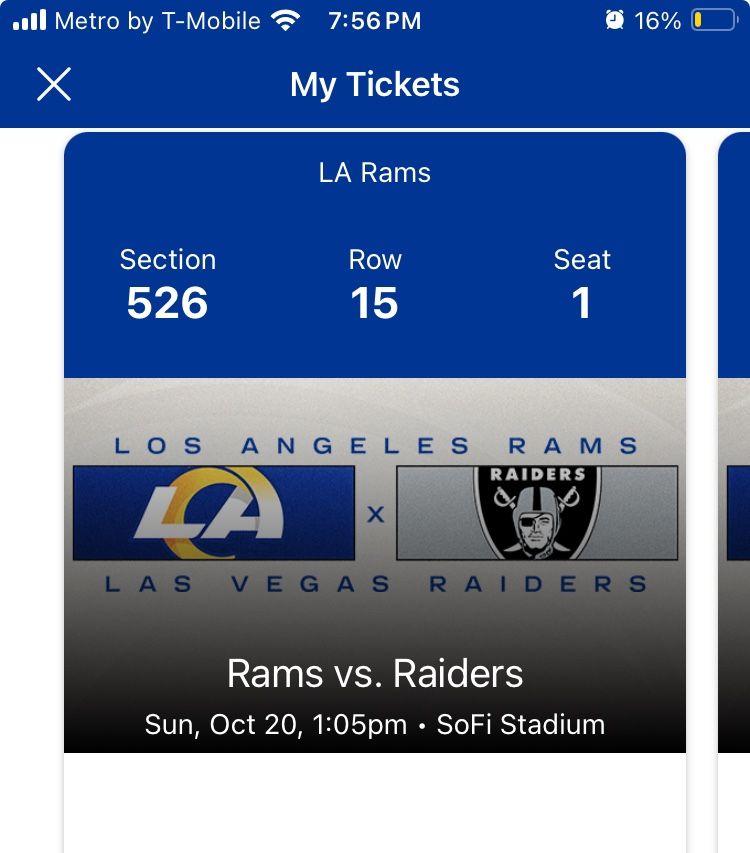Open the Rams vs. Raiders event details
Screen dimensions: 750x853
(x=374, y=674)
